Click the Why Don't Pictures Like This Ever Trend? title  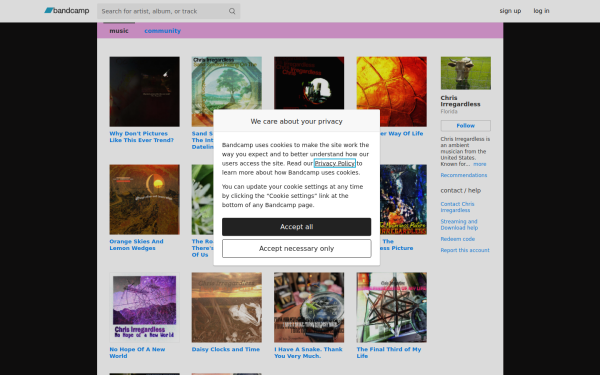point(142,137)
